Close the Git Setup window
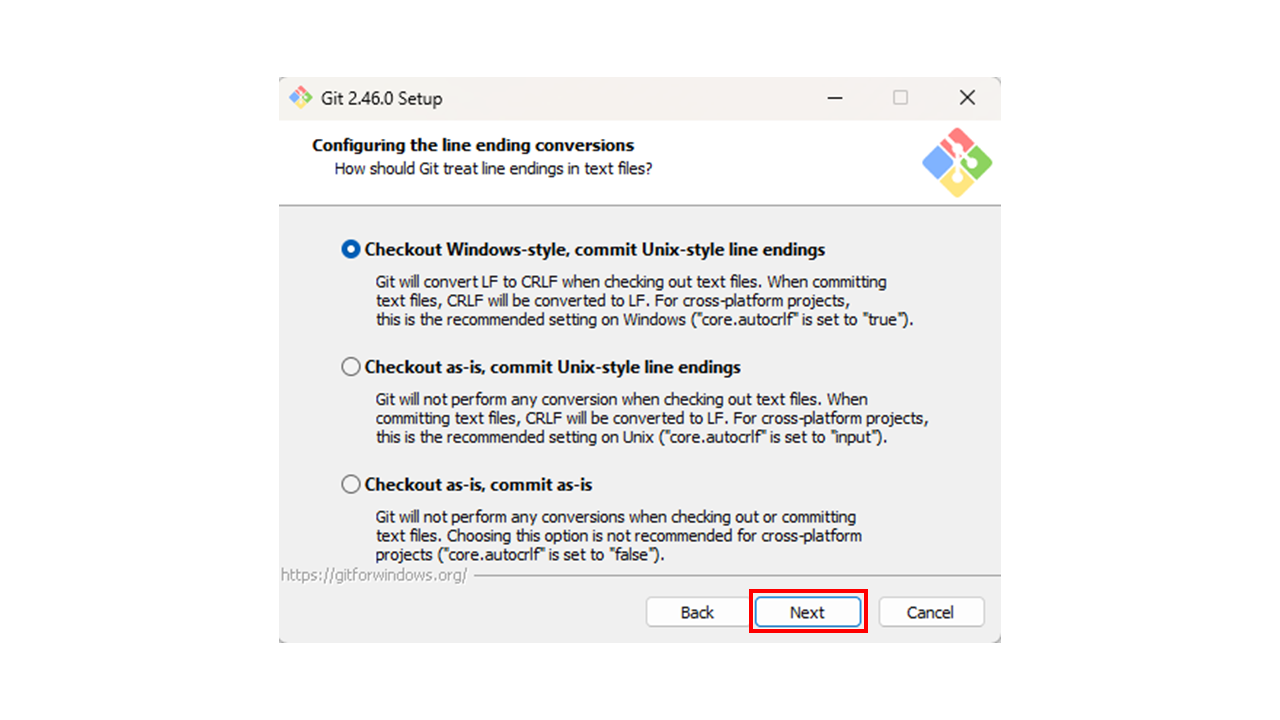The image size is (1280, 720). tap(967, 98)
